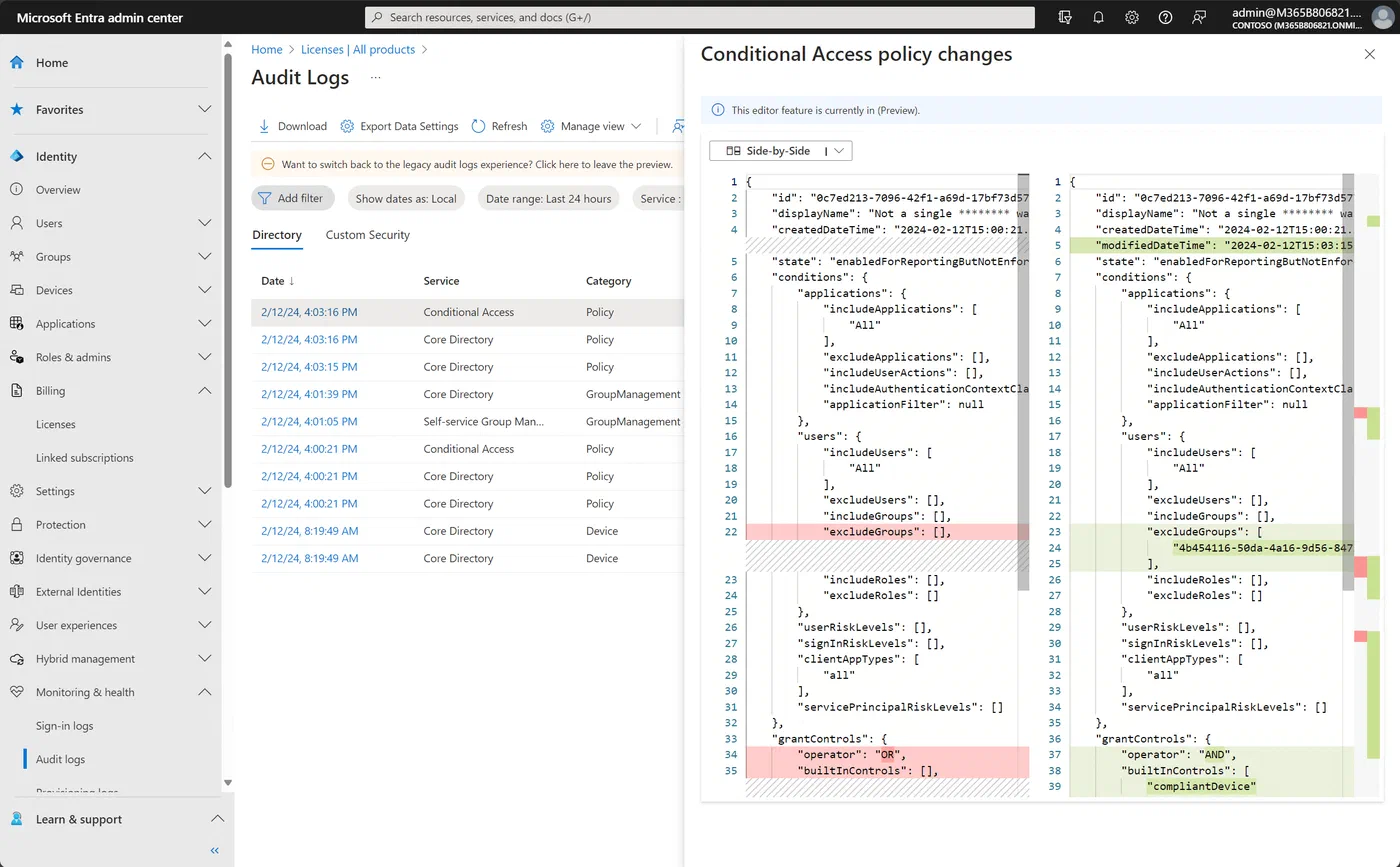Click the Refresh button
Viewport: 1400px width, 867px height.
point(499,126)
